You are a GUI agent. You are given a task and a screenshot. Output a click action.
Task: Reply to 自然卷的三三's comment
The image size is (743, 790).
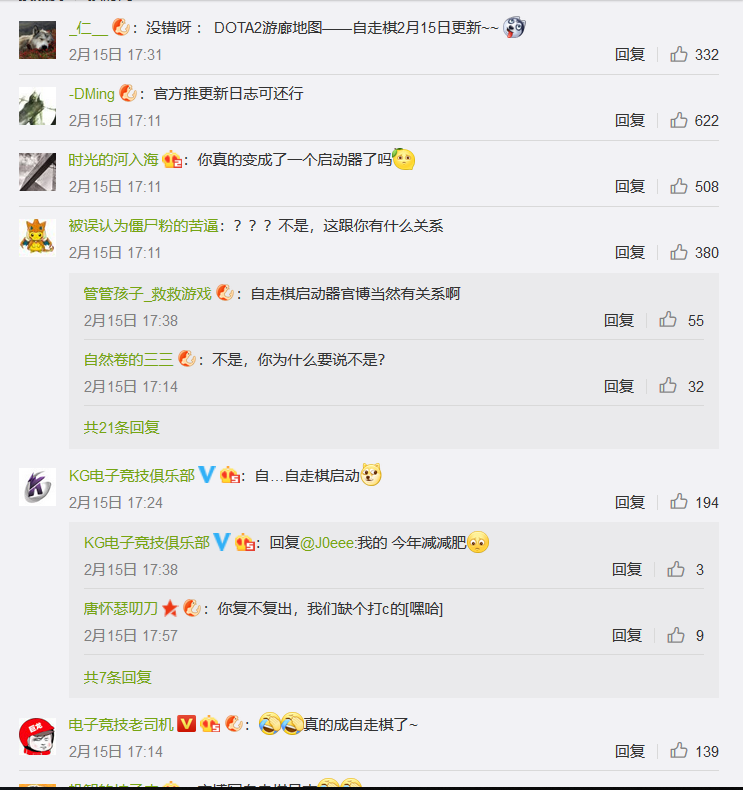tap(619, 386)
